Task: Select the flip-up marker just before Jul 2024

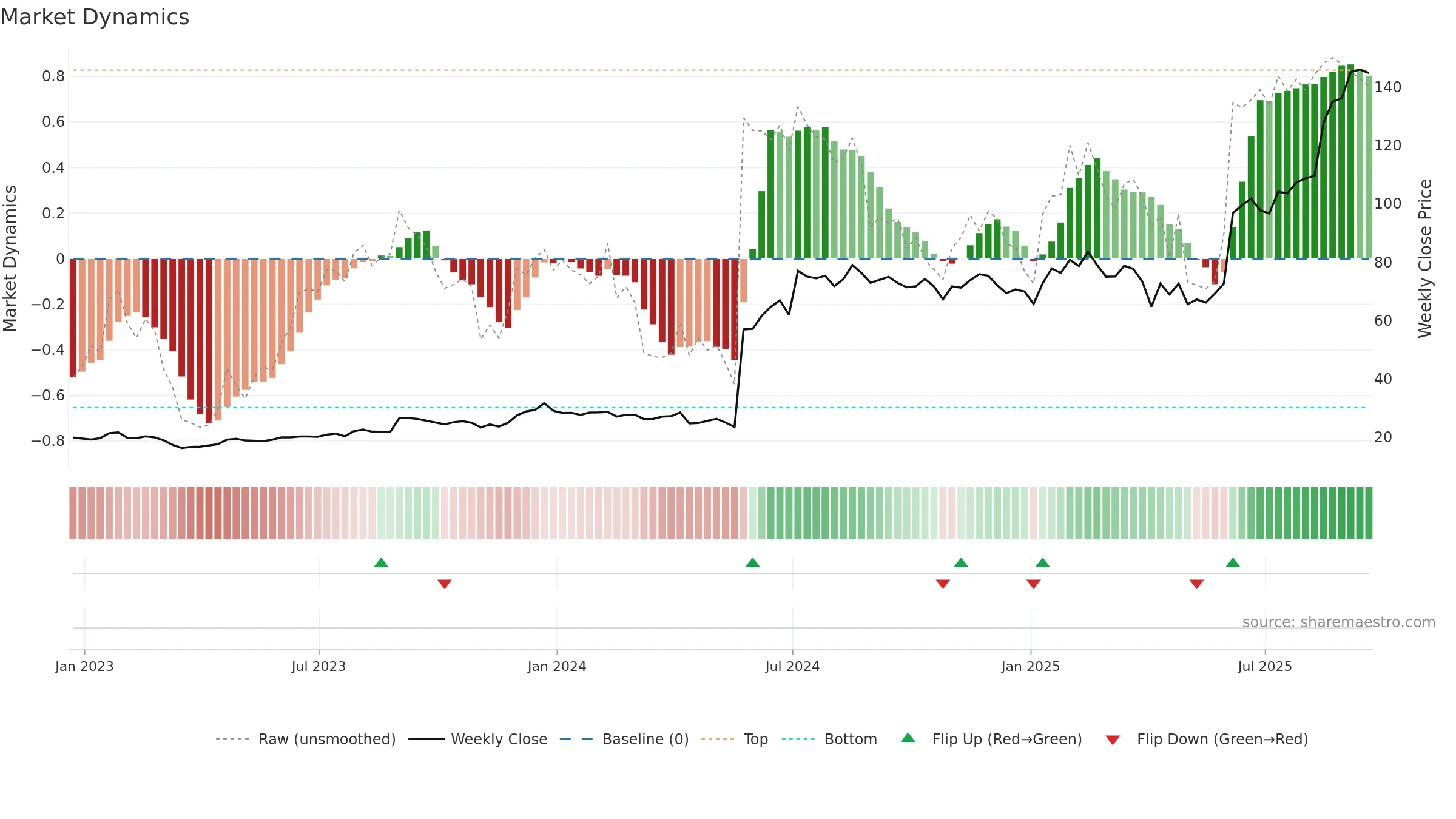Action: 753,562
